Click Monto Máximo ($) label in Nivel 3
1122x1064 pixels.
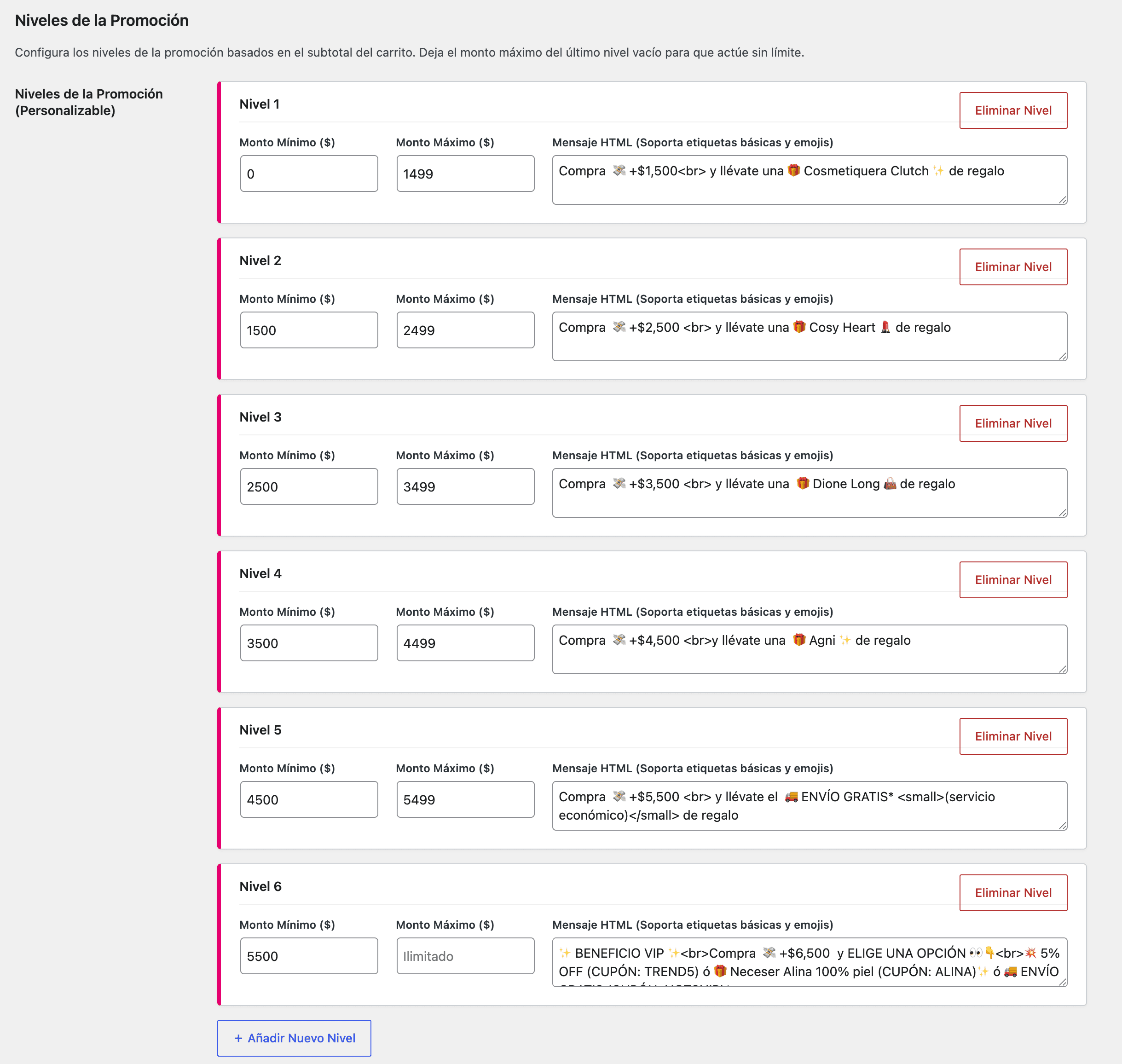(x=445, y=456)
